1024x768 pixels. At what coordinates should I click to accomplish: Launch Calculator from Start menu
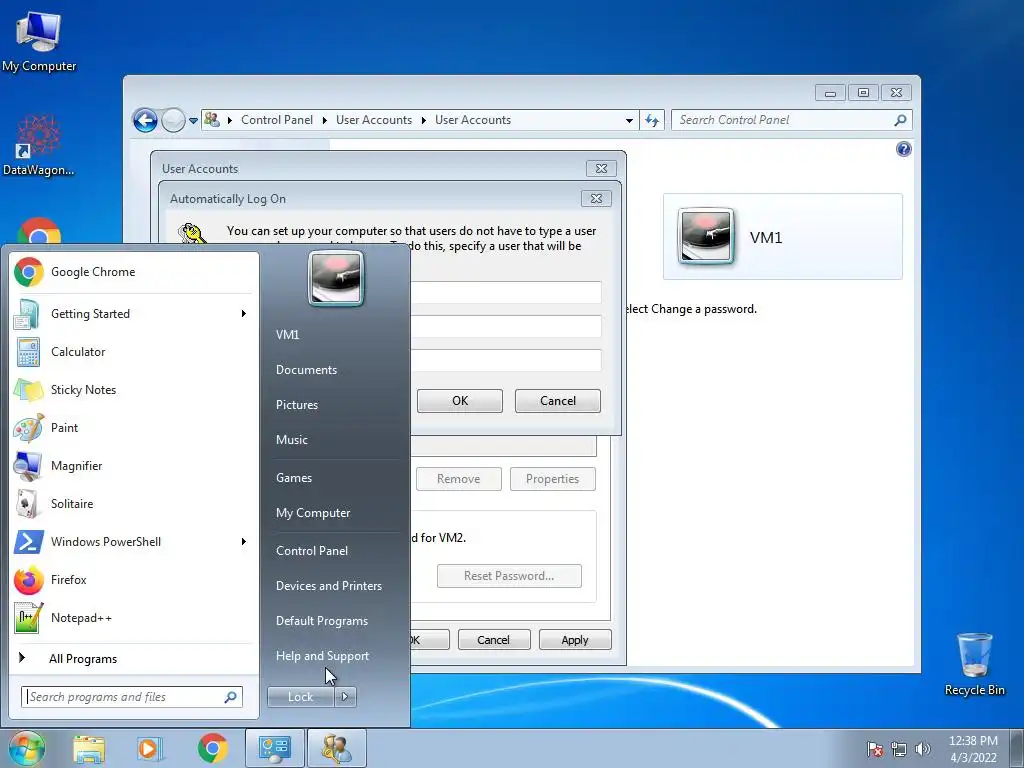click(x=133, y=352)
